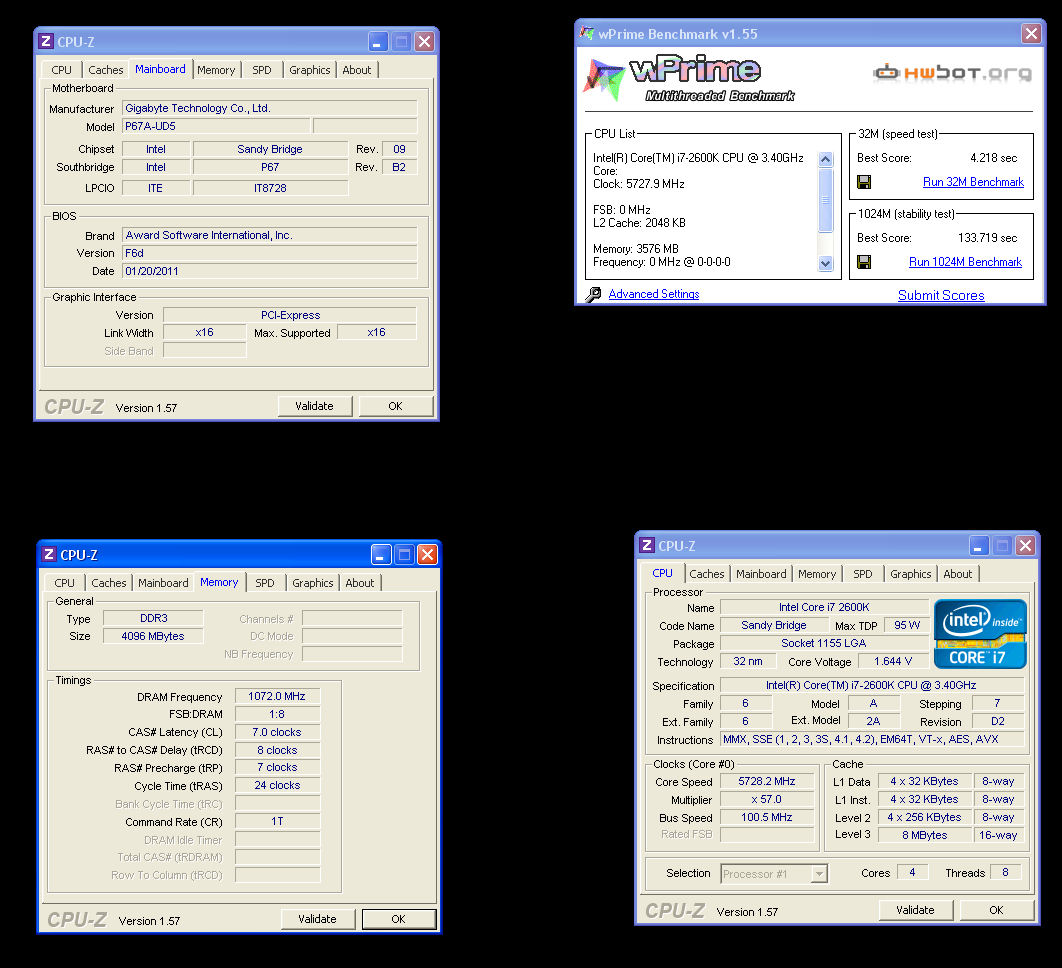The height and width of the screenshot is (968, 1062).
Task: Click the Intel Core i7 inside badge
Action: [980, 634]
